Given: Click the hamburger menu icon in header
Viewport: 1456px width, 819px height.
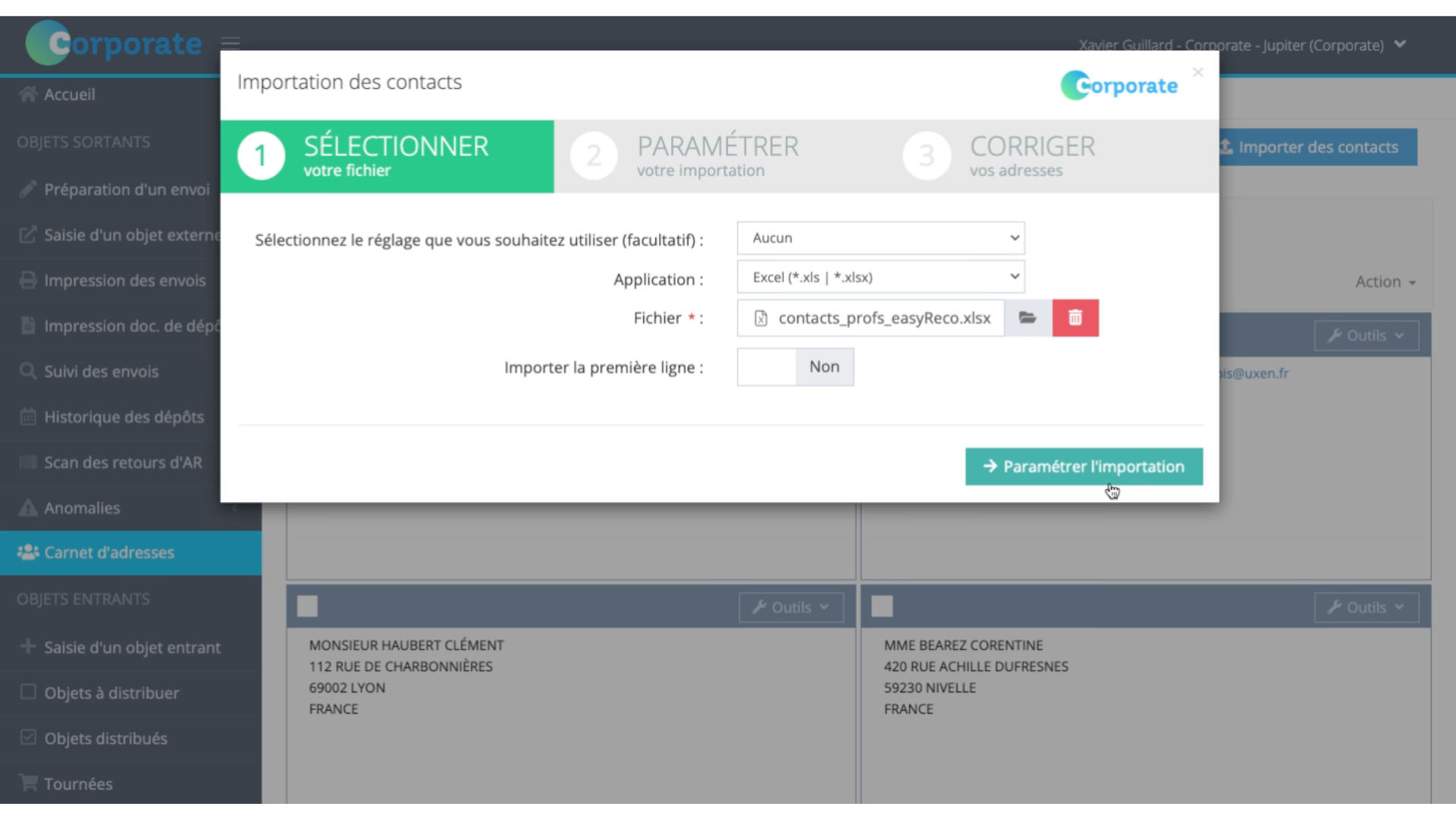Looking at the screenshot, I should point(231,43).
